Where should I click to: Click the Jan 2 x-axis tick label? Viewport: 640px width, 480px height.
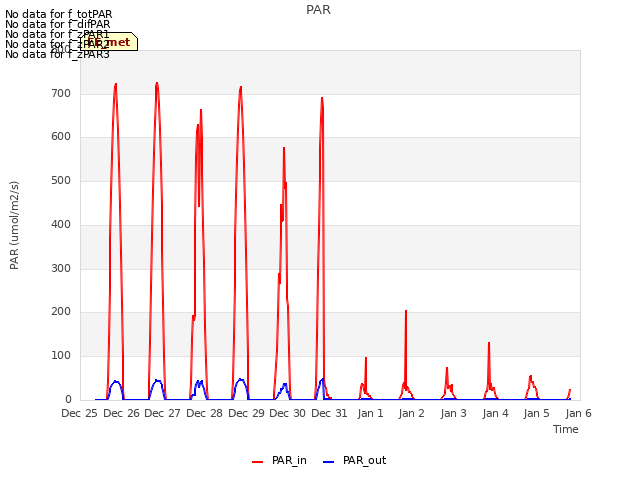pyautogui.click(x=412, y=413)
